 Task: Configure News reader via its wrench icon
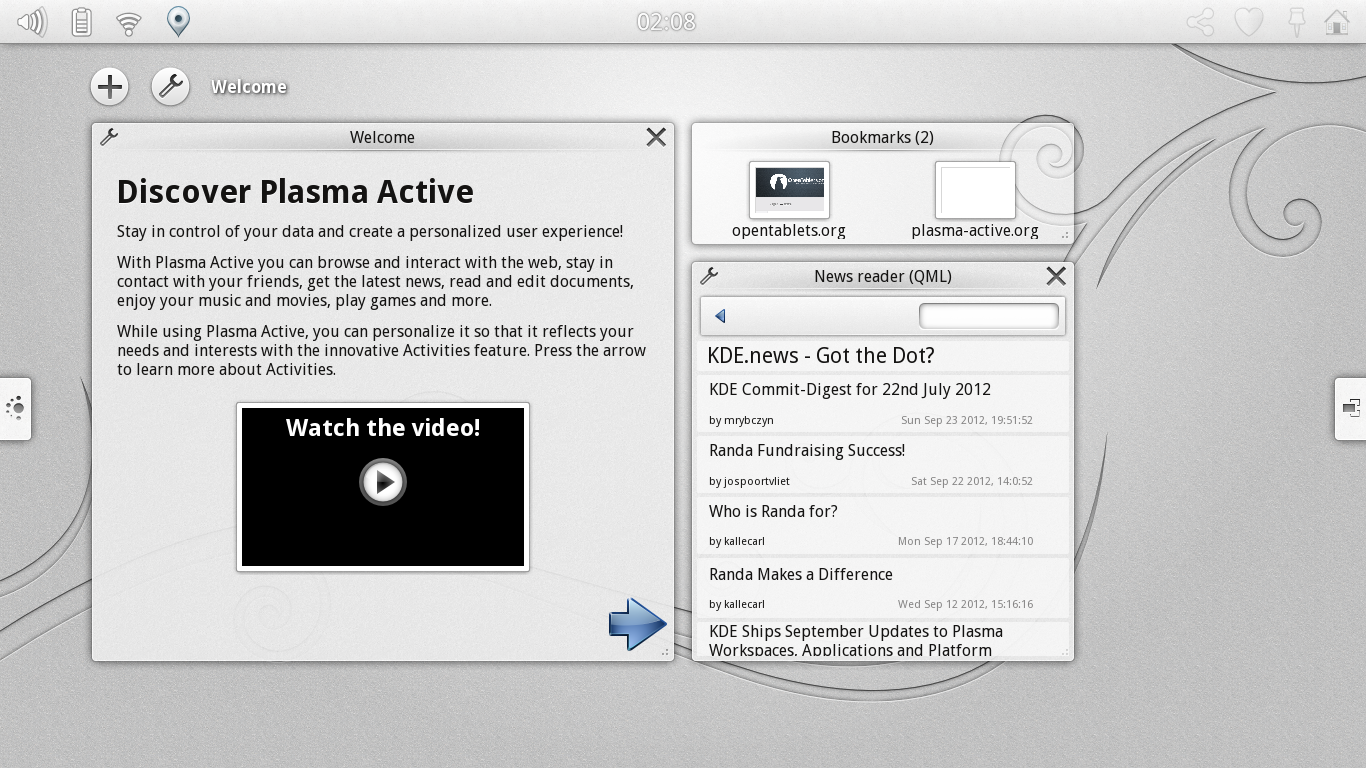tap(709, 276)
